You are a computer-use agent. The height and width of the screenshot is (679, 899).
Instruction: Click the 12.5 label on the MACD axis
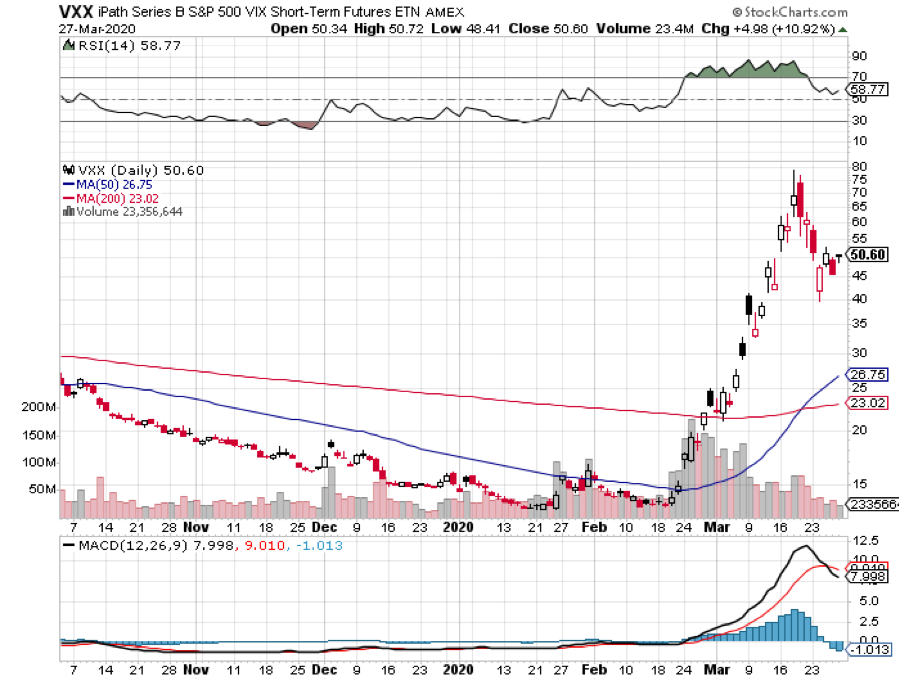(866, 541)
